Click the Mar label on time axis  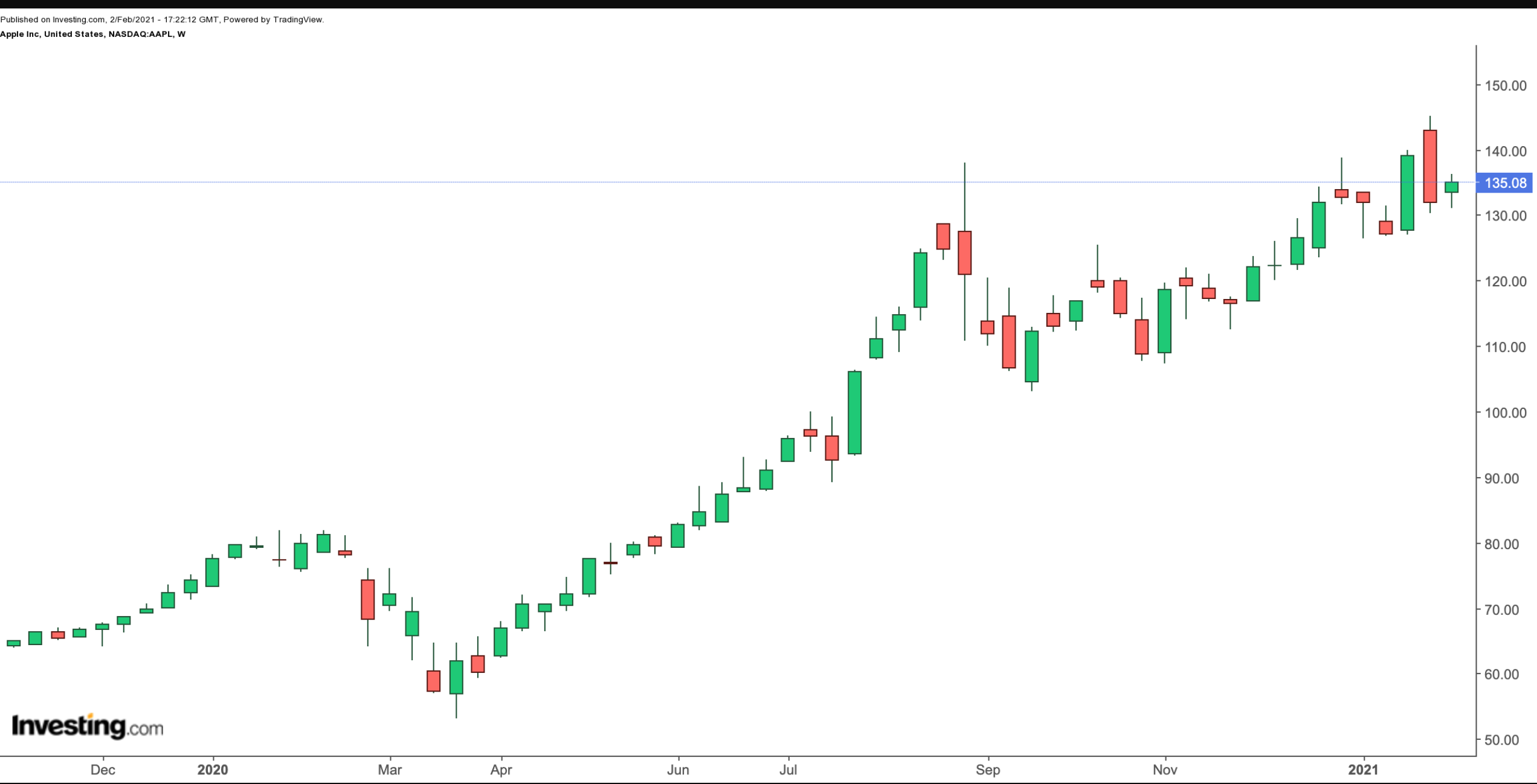pyautogui.click(x=390, y=770)
